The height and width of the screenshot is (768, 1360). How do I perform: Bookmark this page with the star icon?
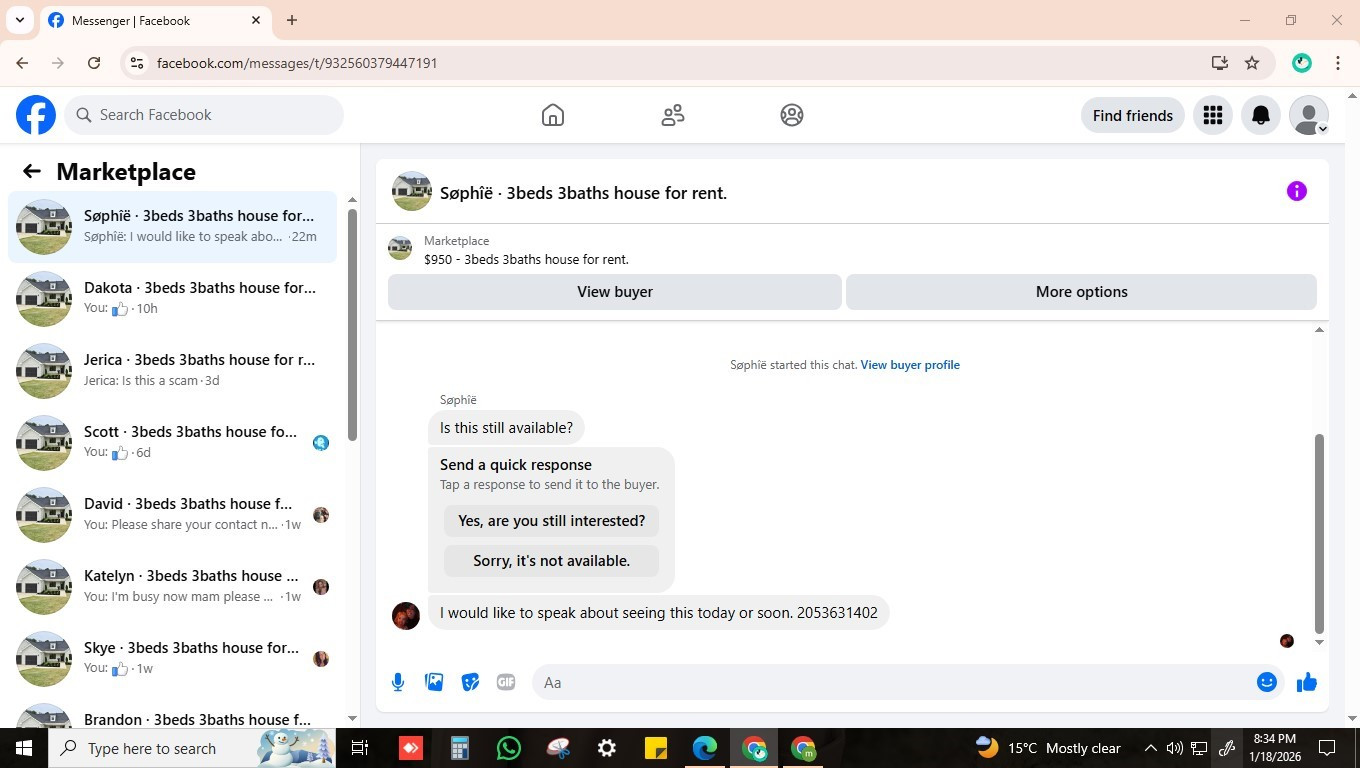click(x=1252, y=63)
